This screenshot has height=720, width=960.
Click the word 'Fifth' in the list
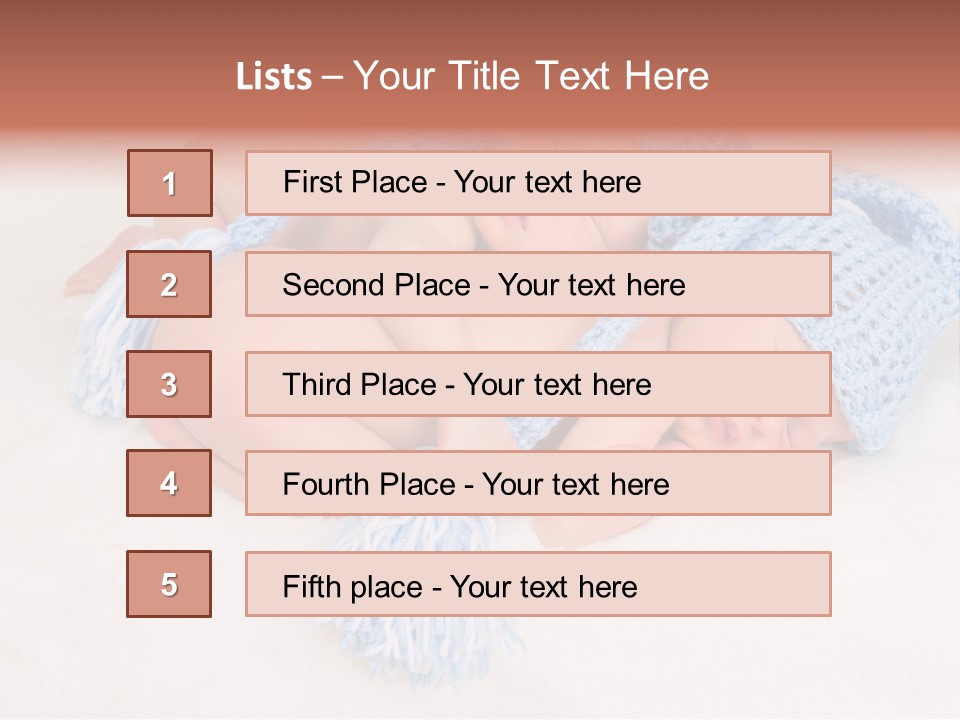tap(312, 587)
